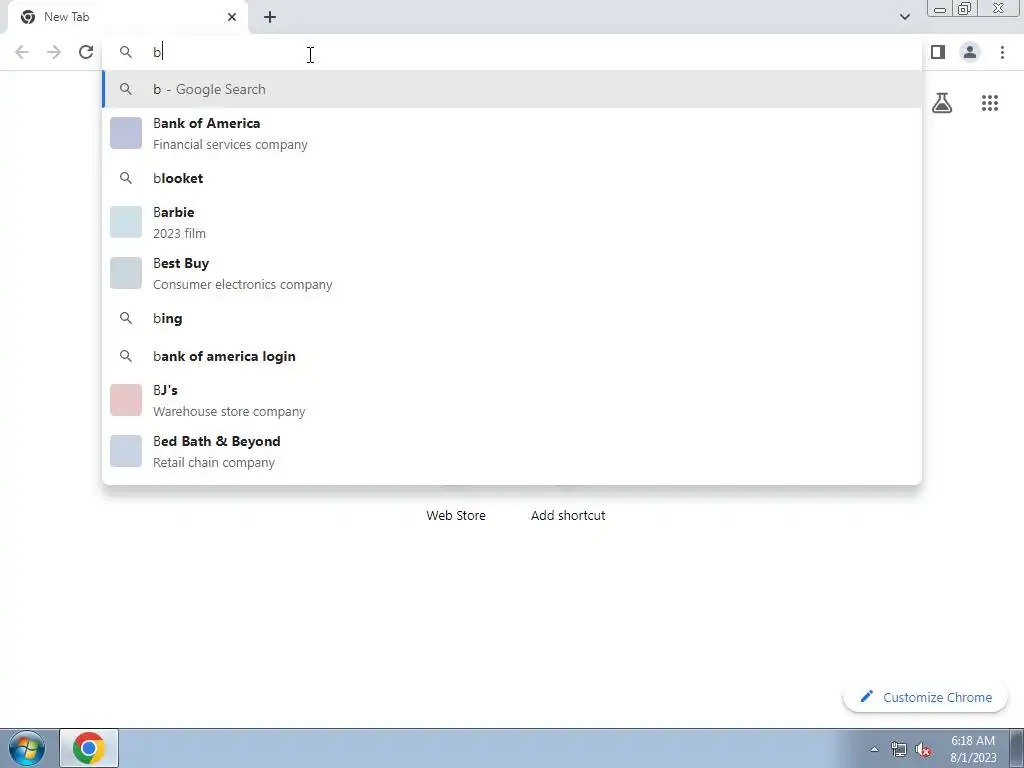Choose 'bank of america login' suggestion
The height and width of the screenshot is (768, 1024).
(512, 356)
